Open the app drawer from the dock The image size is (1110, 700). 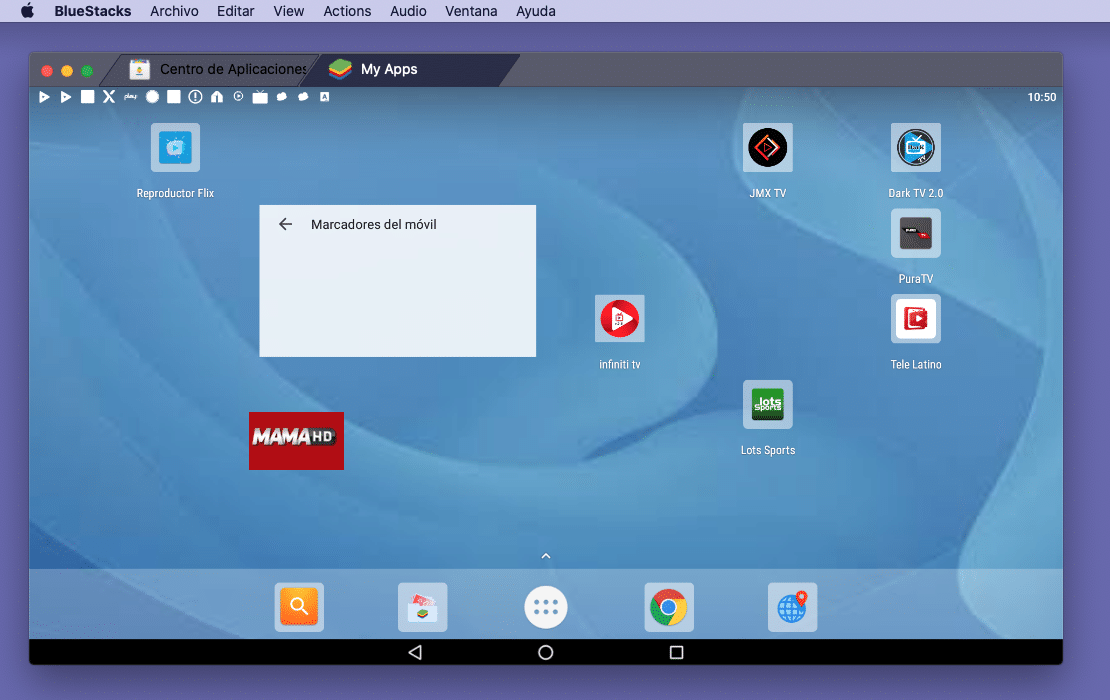coord(545,606)
